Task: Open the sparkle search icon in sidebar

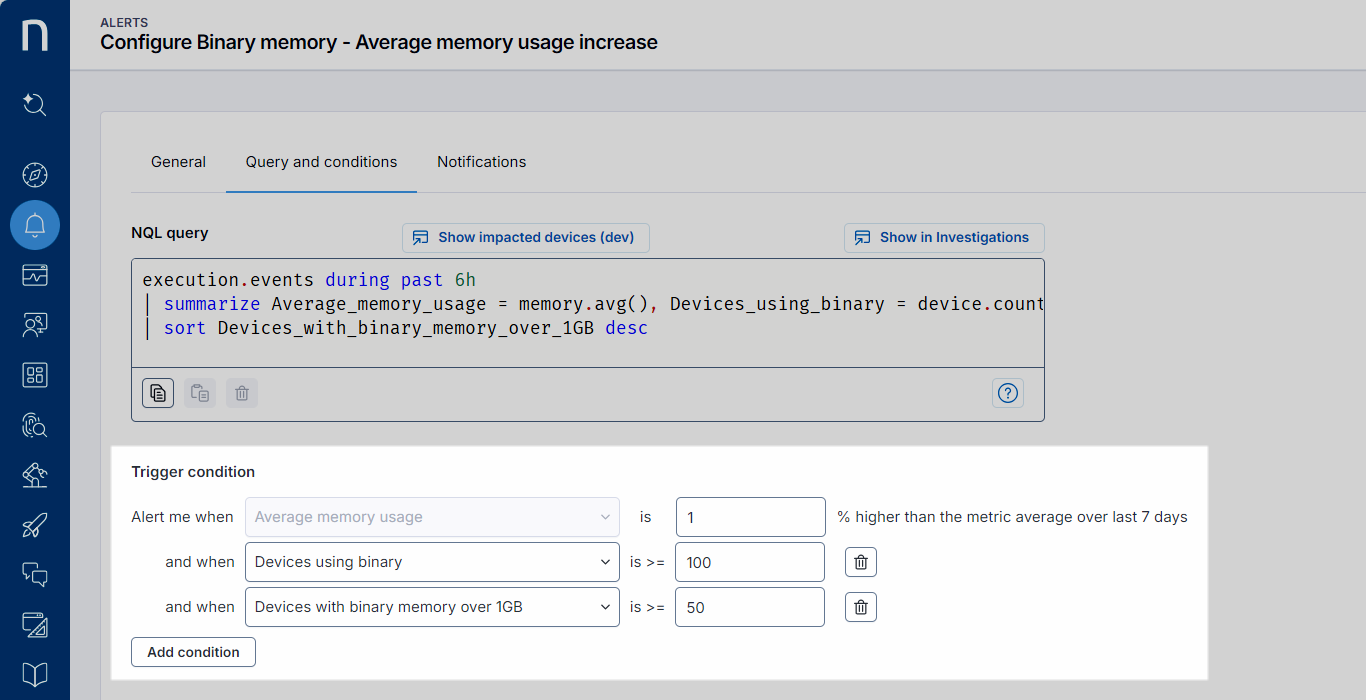Action: click(35, 104)
